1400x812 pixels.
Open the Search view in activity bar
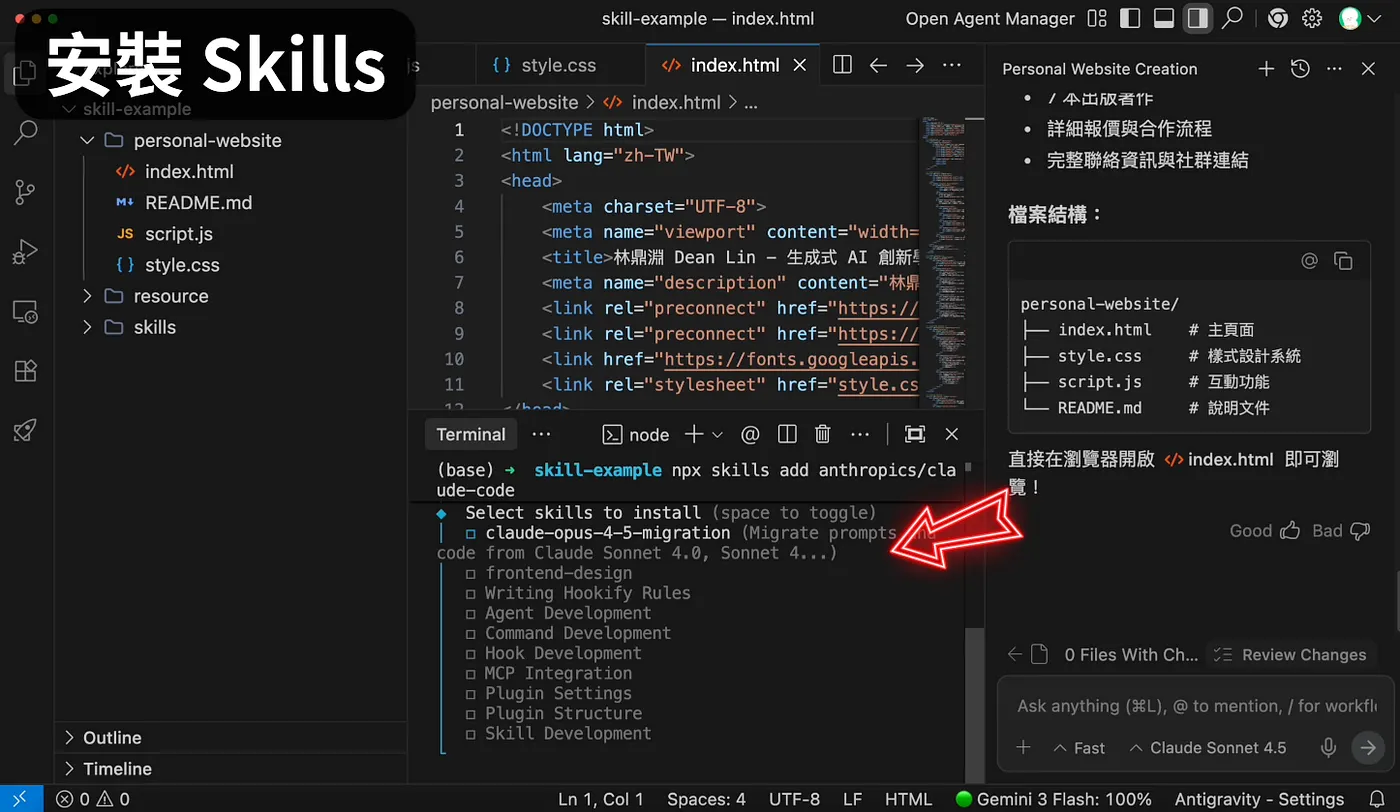[26, 132]
